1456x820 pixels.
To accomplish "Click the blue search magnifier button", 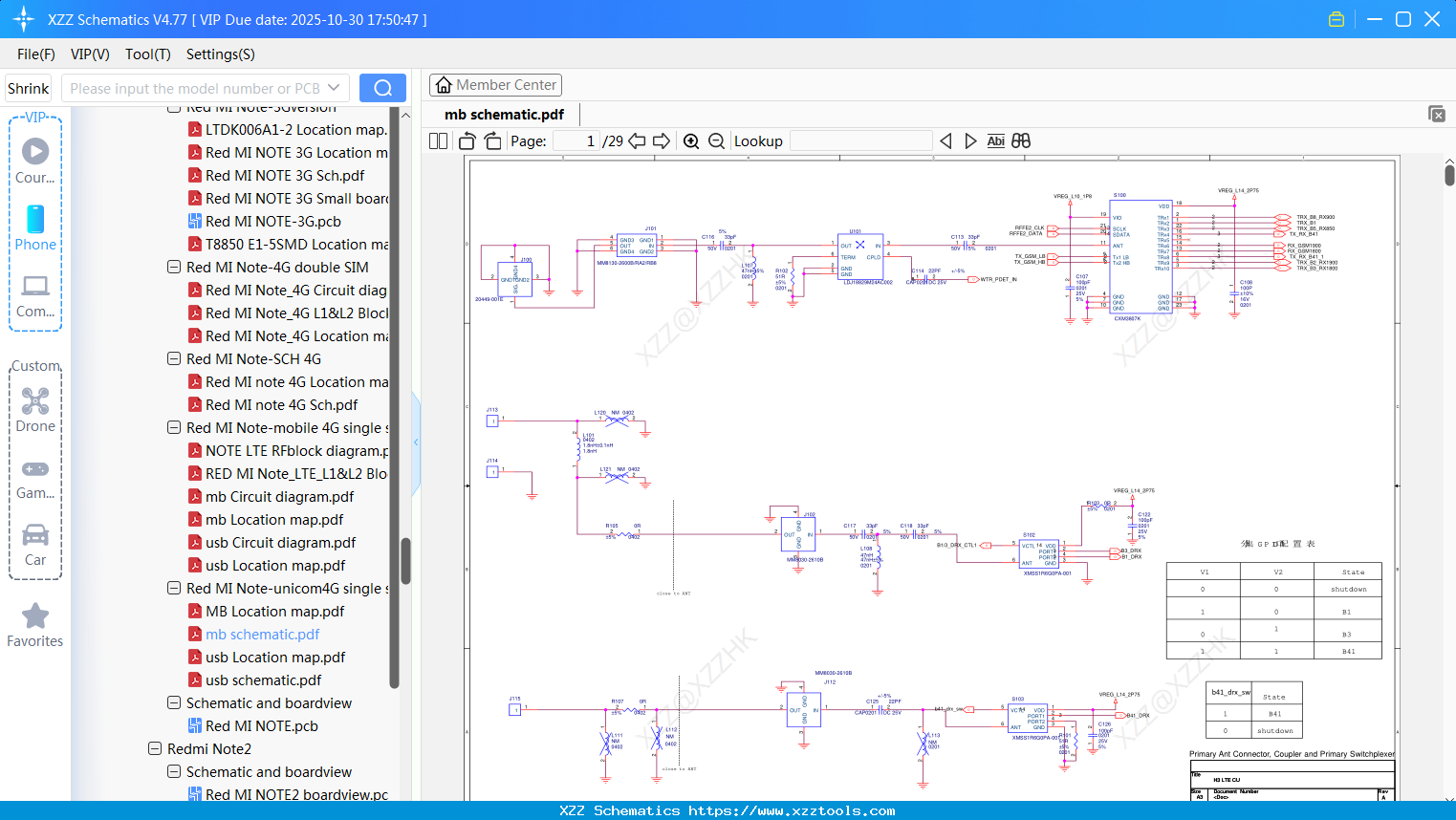I will click(x=381, y=87).
